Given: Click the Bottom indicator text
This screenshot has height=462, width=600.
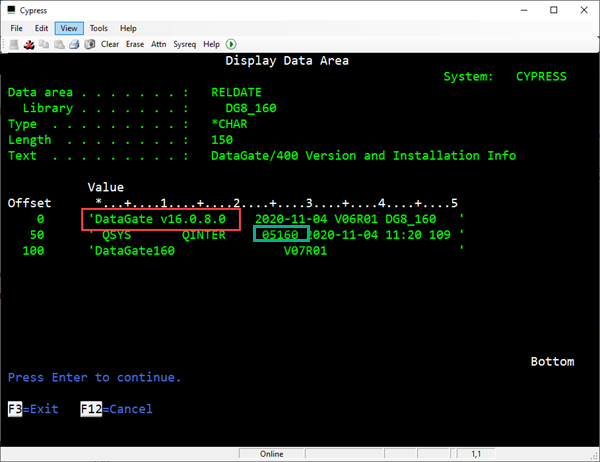Looking at the screenshot, I should pyautogui.click(x=553, y=362).
